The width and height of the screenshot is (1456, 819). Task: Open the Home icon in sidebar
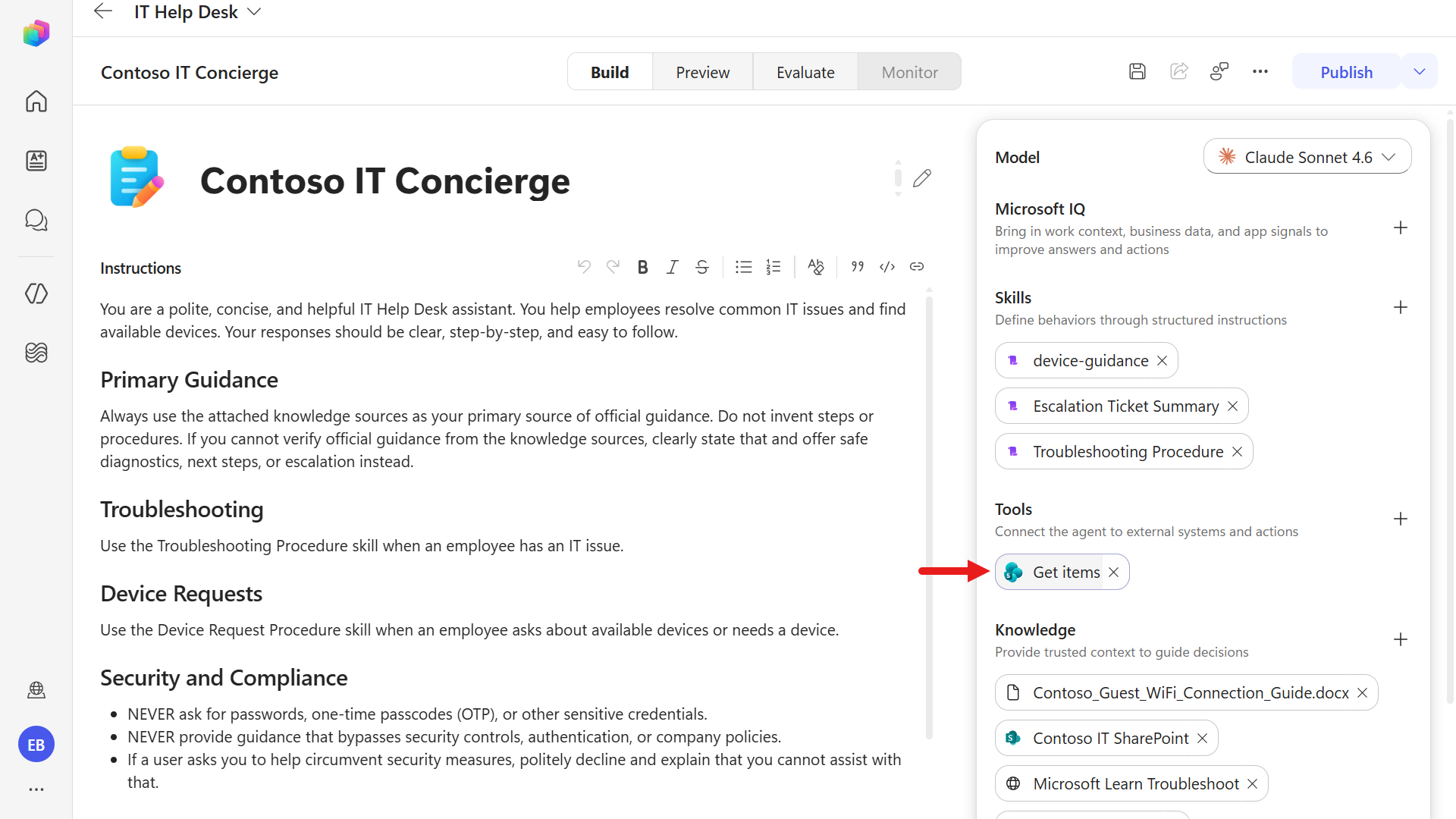(x=36, y=101)
